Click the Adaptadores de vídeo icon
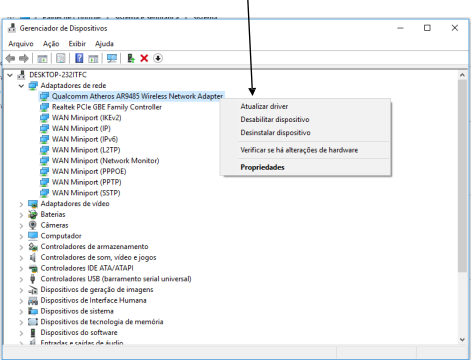The image size is (471, 361). [x=33, y=204]
